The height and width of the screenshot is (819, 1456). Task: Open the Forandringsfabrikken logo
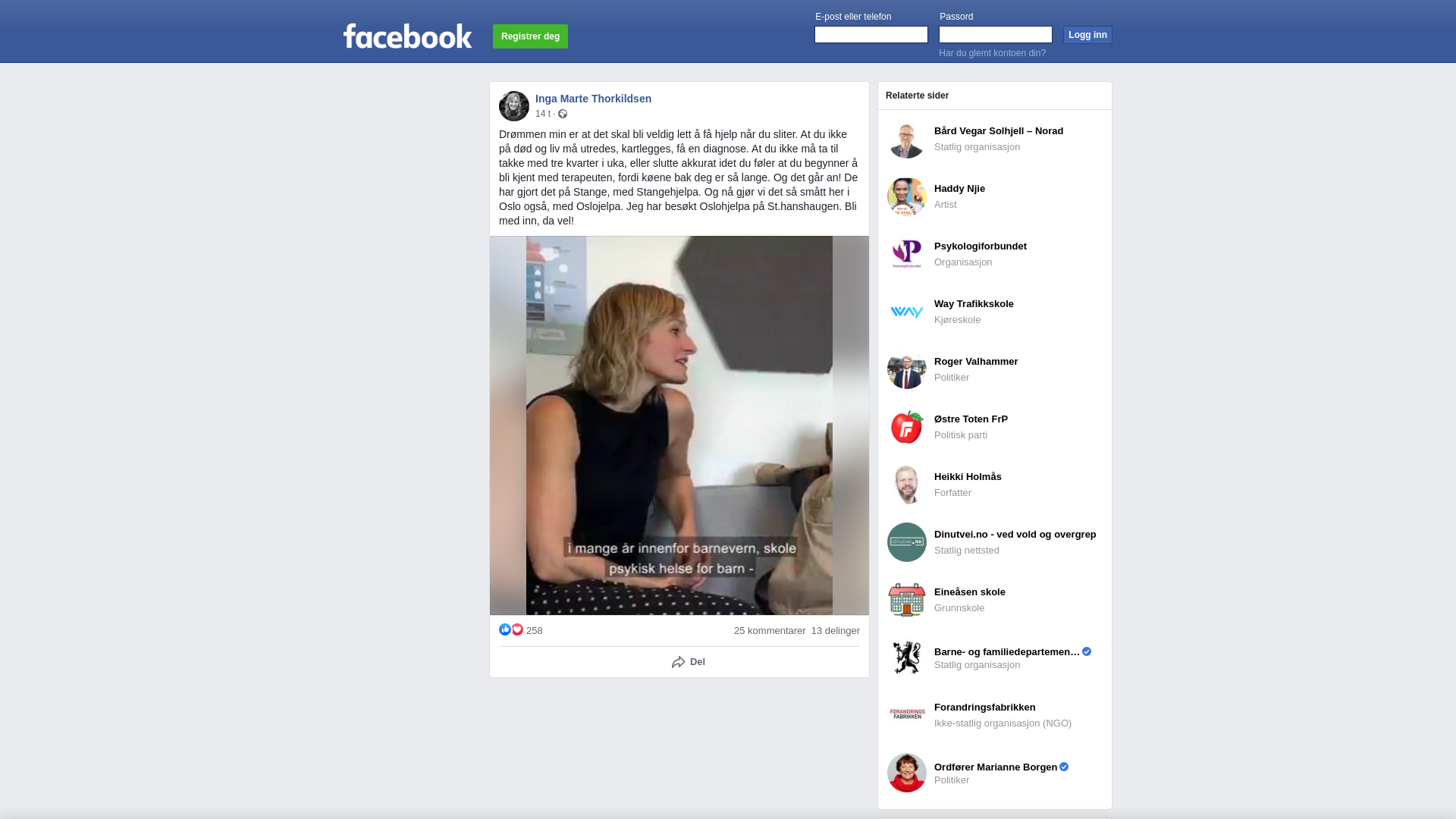coord(907,715)
